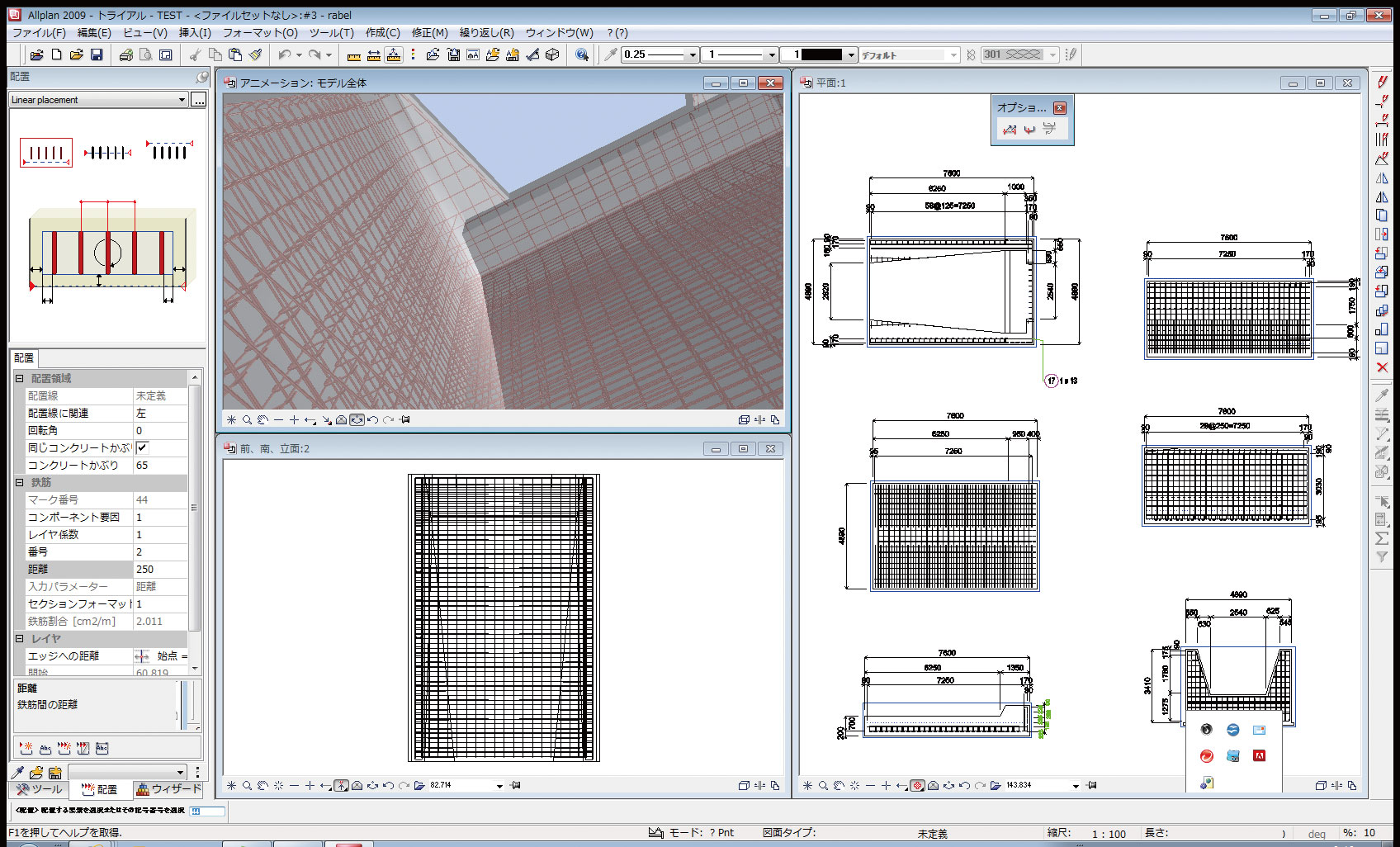Click the black line color swatch
The width and height of the screenshot is (1400, 847).
[821, 54]
